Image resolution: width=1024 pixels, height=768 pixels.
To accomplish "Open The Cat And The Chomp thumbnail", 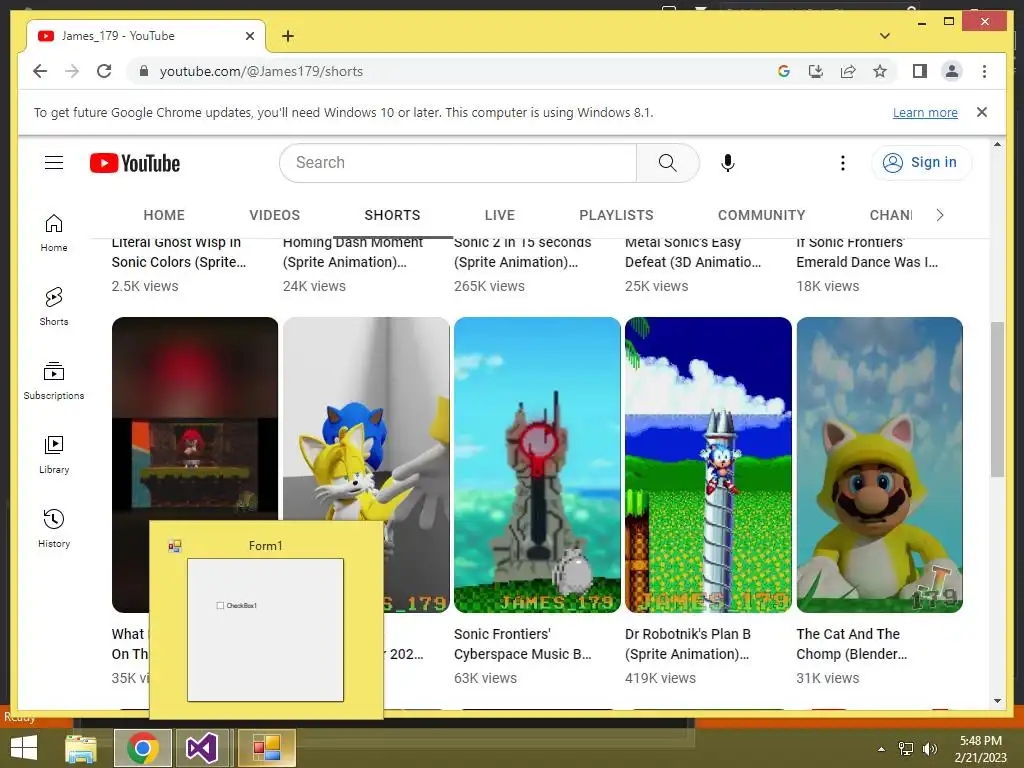I will (879, 465).
